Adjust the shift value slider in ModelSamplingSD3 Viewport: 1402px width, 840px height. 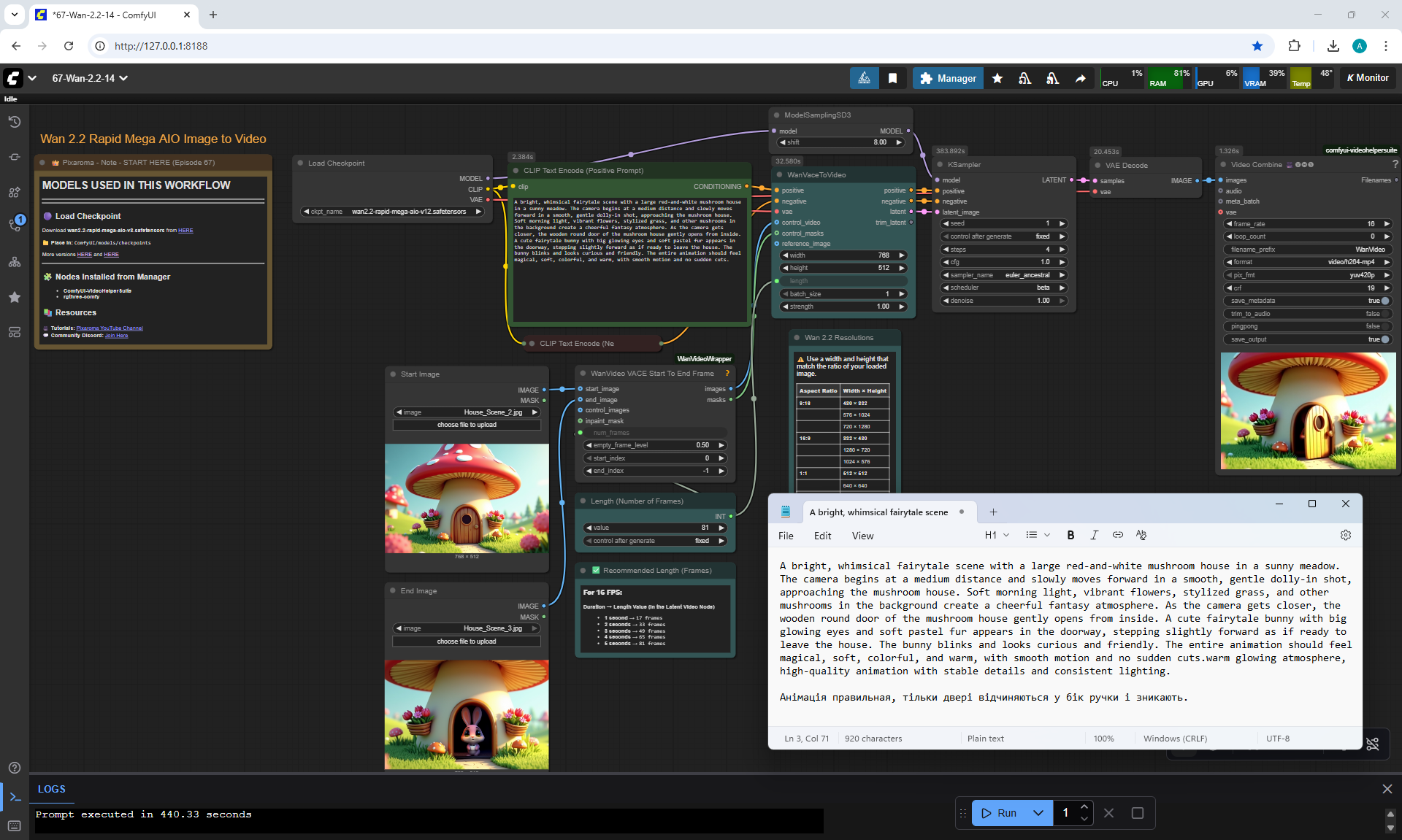pyautogui.click(x=840, y=142)
